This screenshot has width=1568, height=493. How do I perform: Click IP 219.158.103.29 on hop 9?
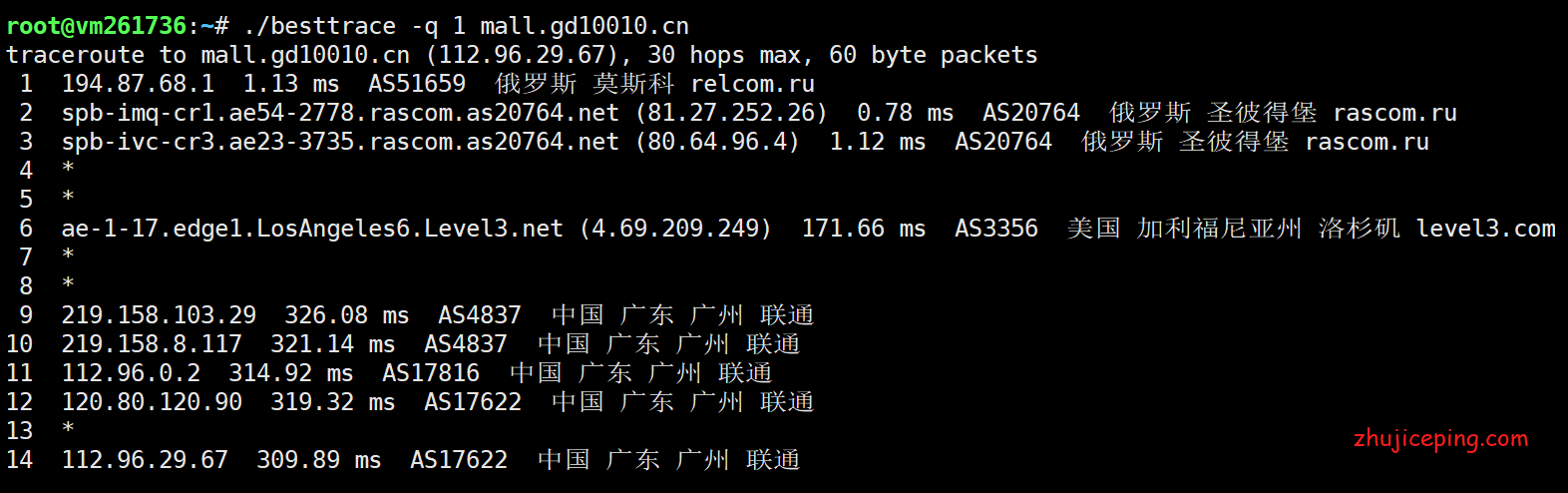click(x=159, y=315)
